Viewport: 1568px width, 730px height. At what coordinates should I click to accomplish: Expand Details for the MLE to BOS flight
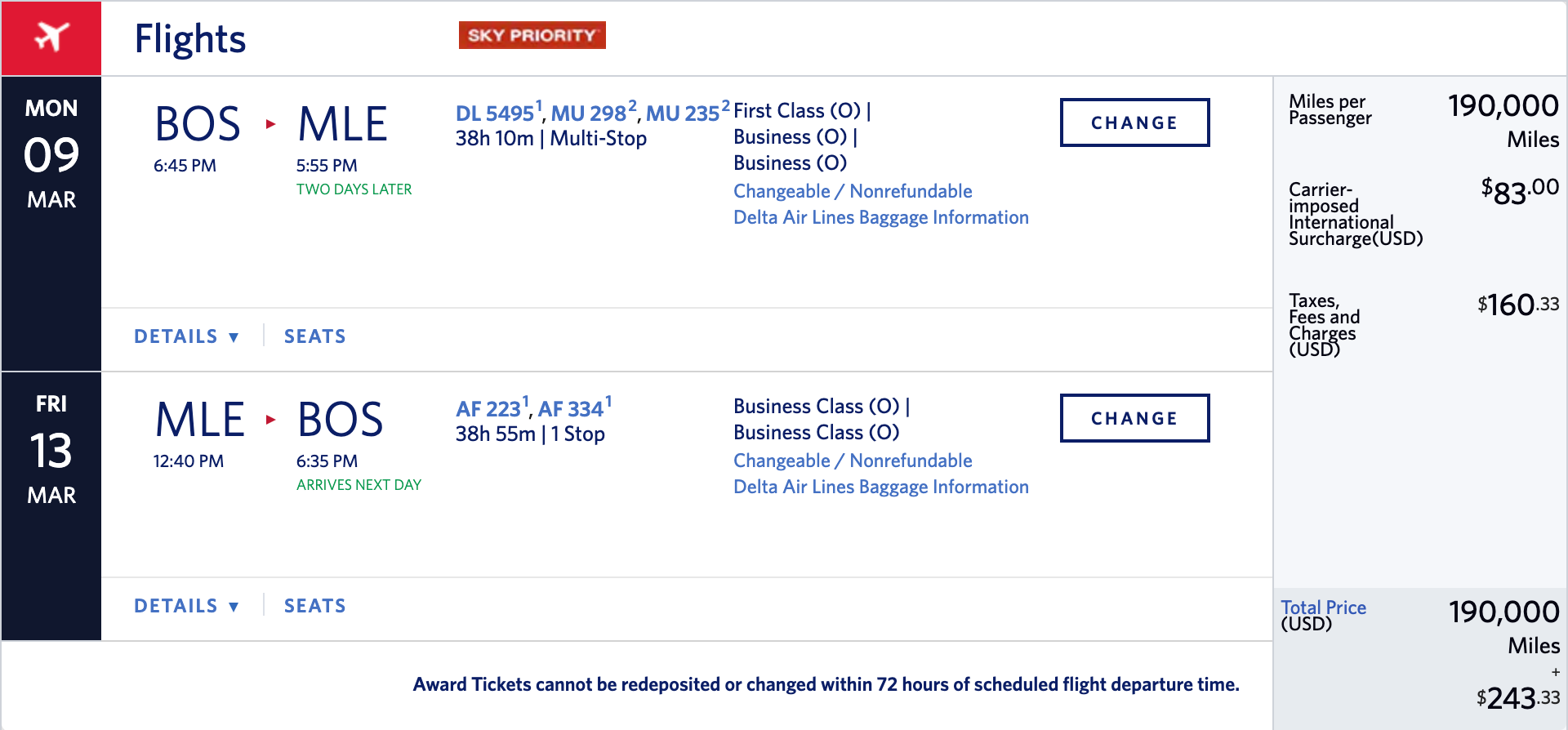[186, 606]
